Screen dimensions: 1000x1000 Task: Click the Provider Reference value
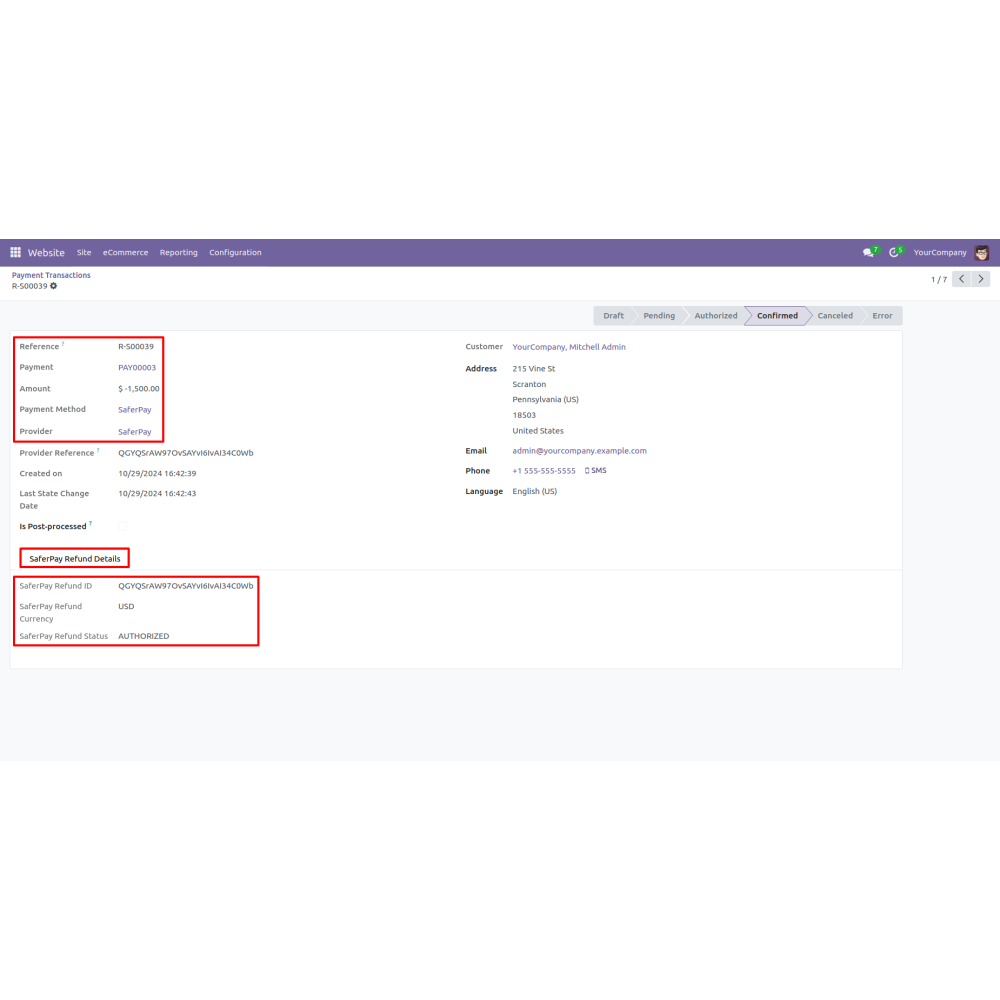[x=186, y=453]
